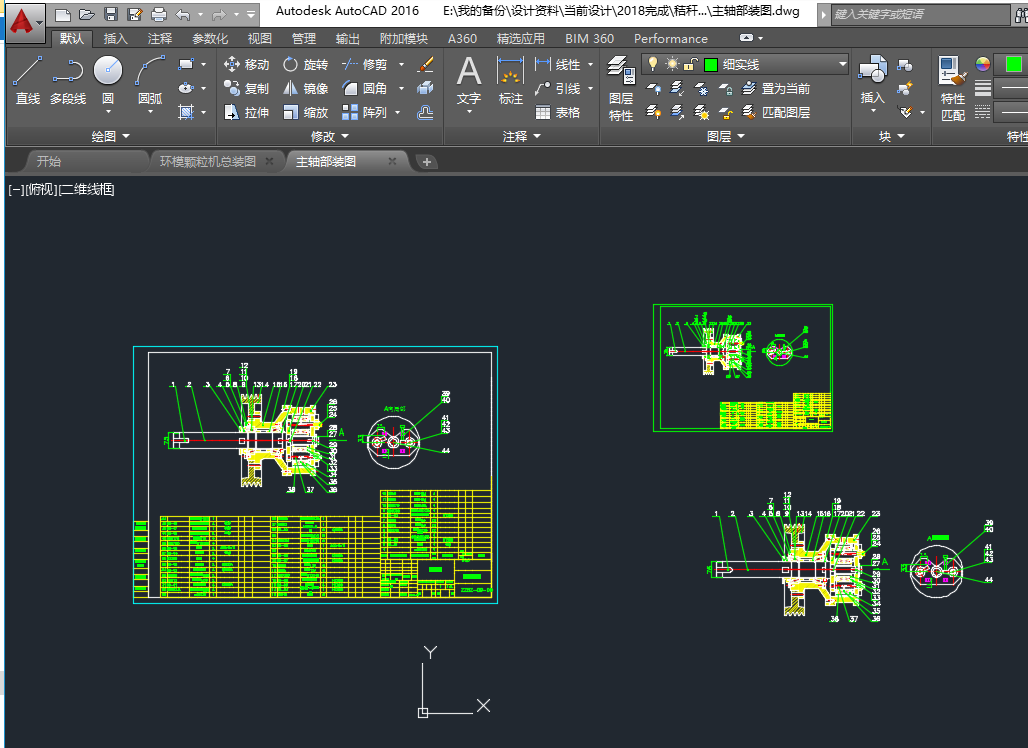Open the 文字 text tool
Image resolution: width=1028 pixels, height=748 pixels.
coord(469,80)
